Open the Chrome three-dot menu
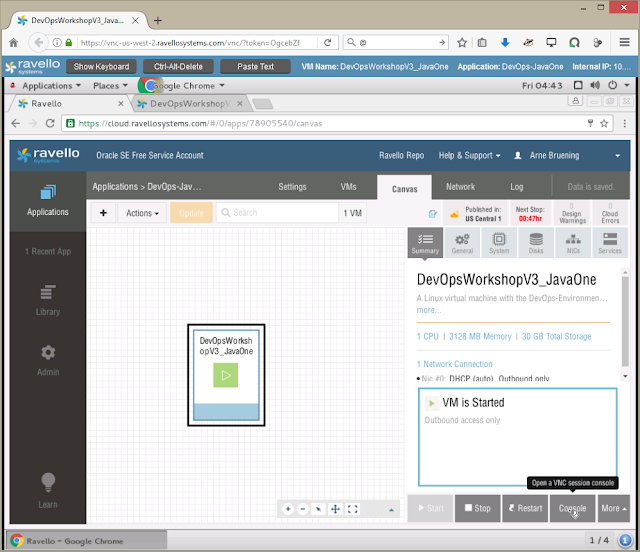This screenshot has height=552, width=640. [624, 123]
